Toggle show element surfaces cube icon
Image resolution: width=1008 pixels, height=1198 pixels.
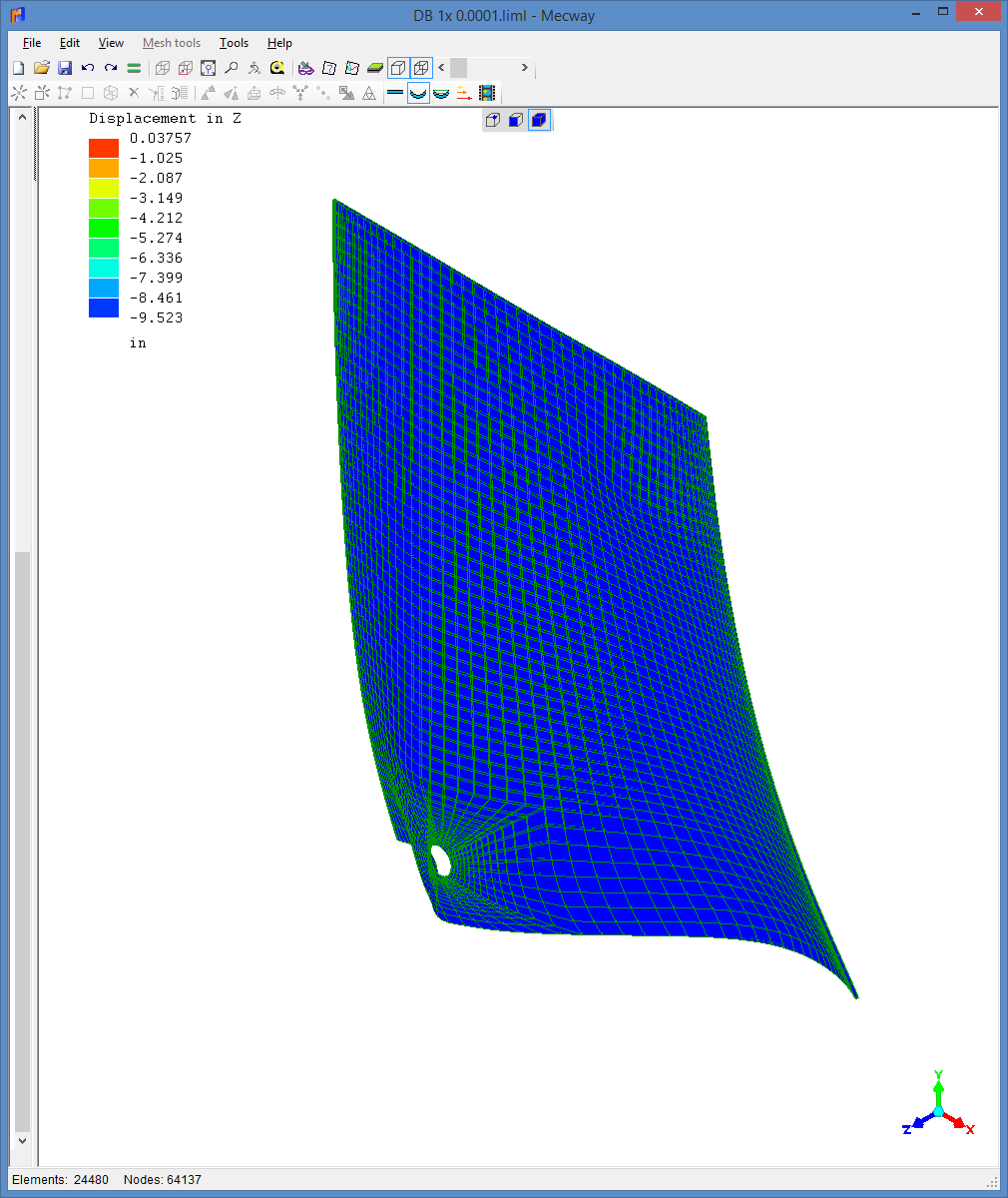398,68
